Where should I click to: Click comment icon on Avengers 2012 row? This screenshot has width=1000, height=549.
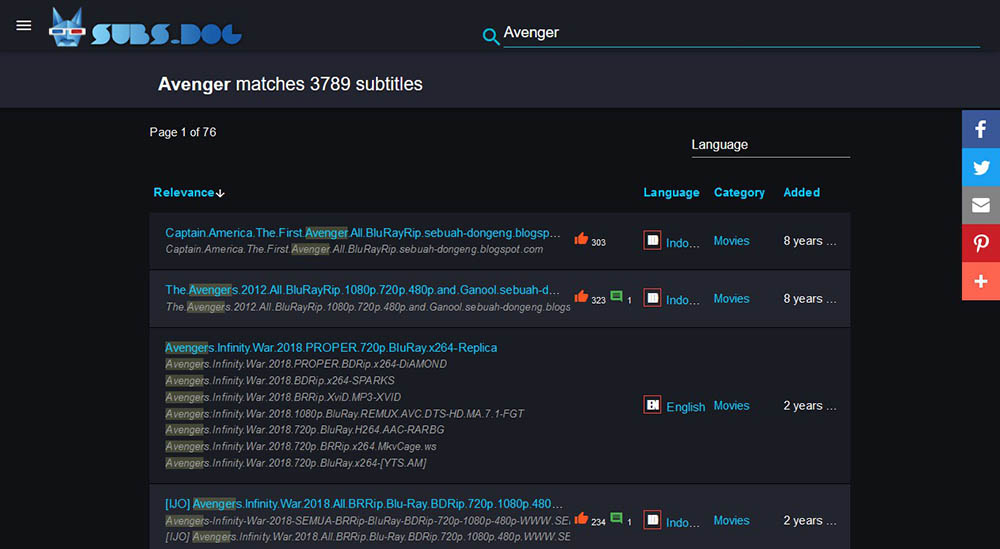click(x=617, y=296)
